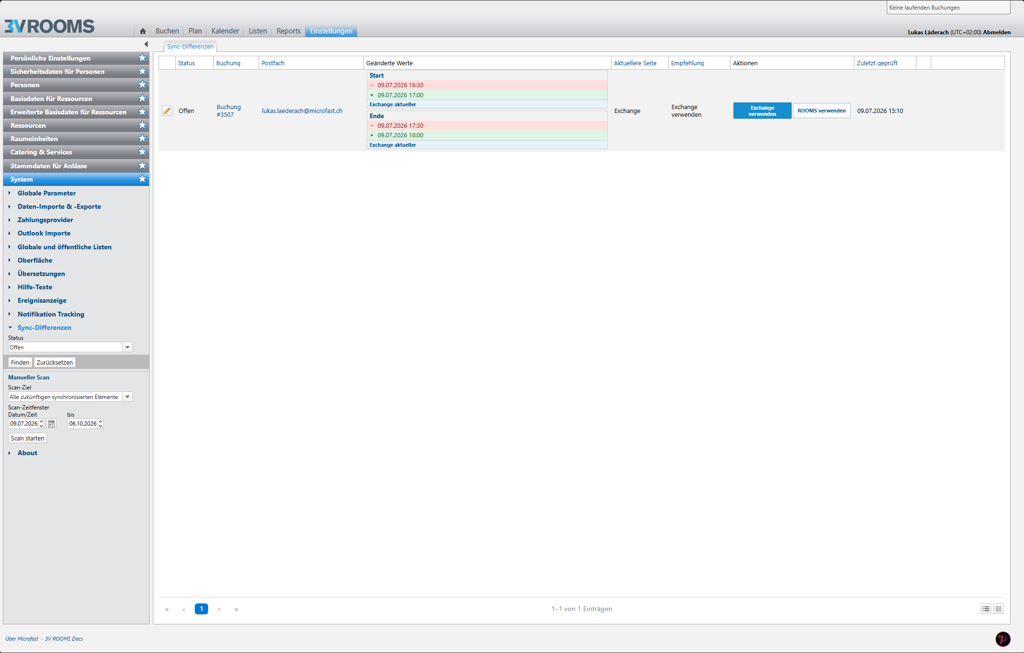Star the Stammdaten für Anlässe section
This screenshot has width=1024, height=653.
(x=142, y=166)
